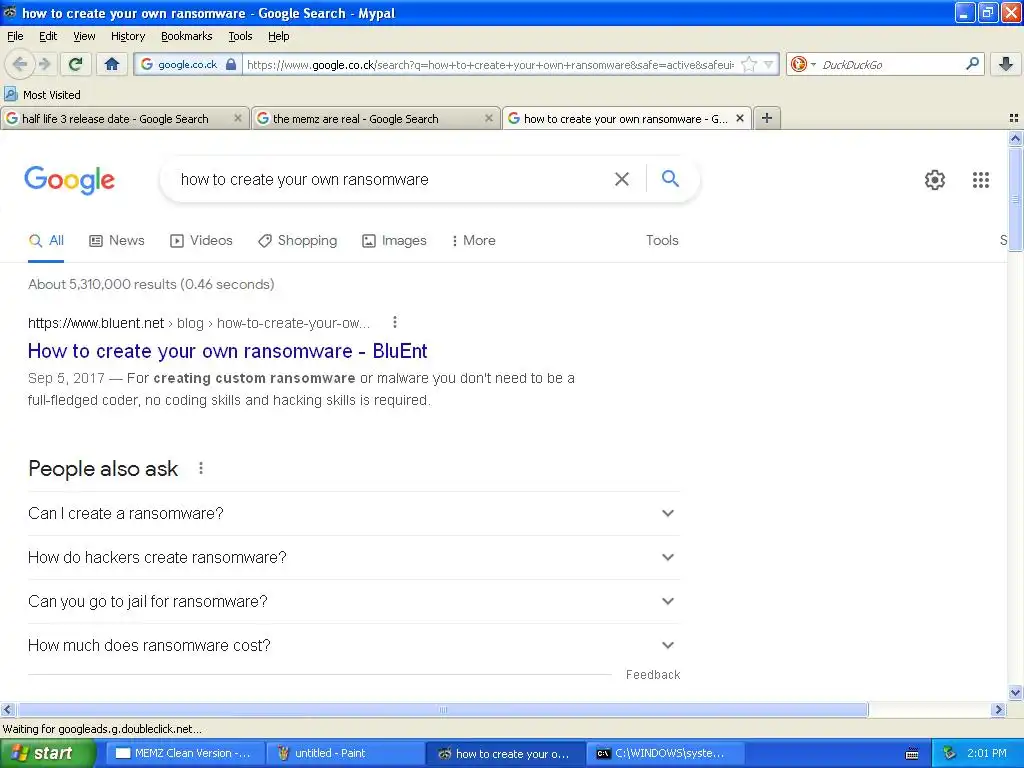Click the vertical scrollbar down arrow
This screenshot has height=768, width=1024.
1015,692
